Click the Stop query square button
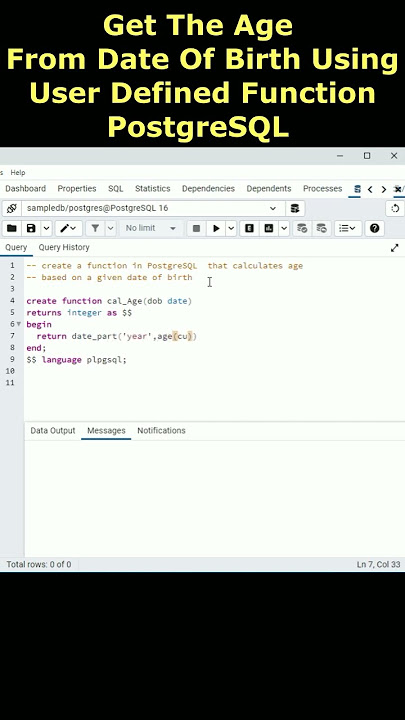 197,228
